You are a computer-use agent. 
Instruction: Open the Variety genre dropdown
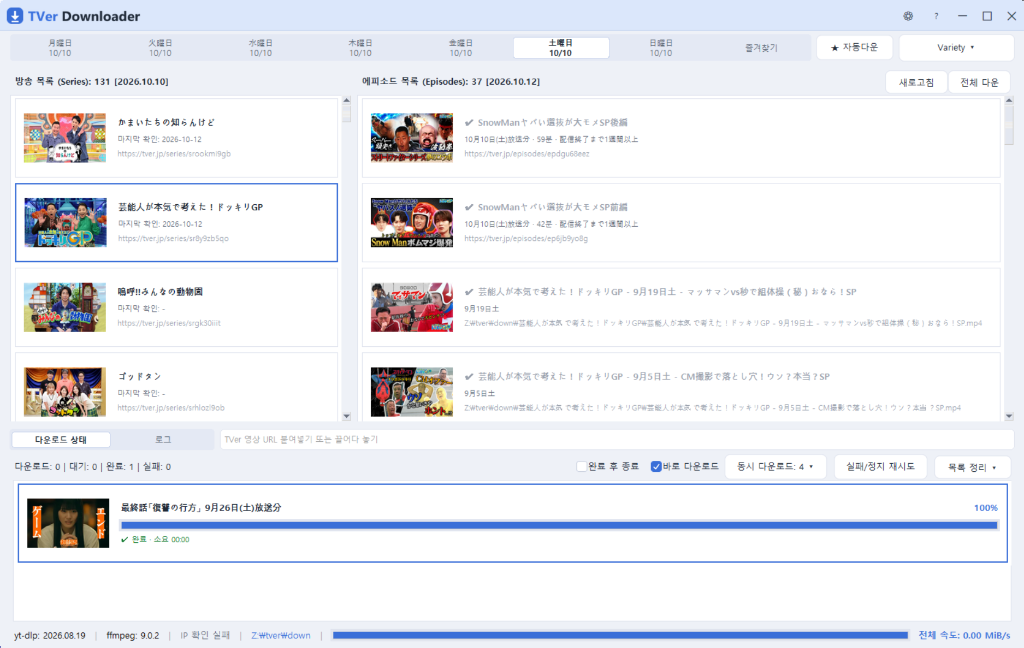956,48
